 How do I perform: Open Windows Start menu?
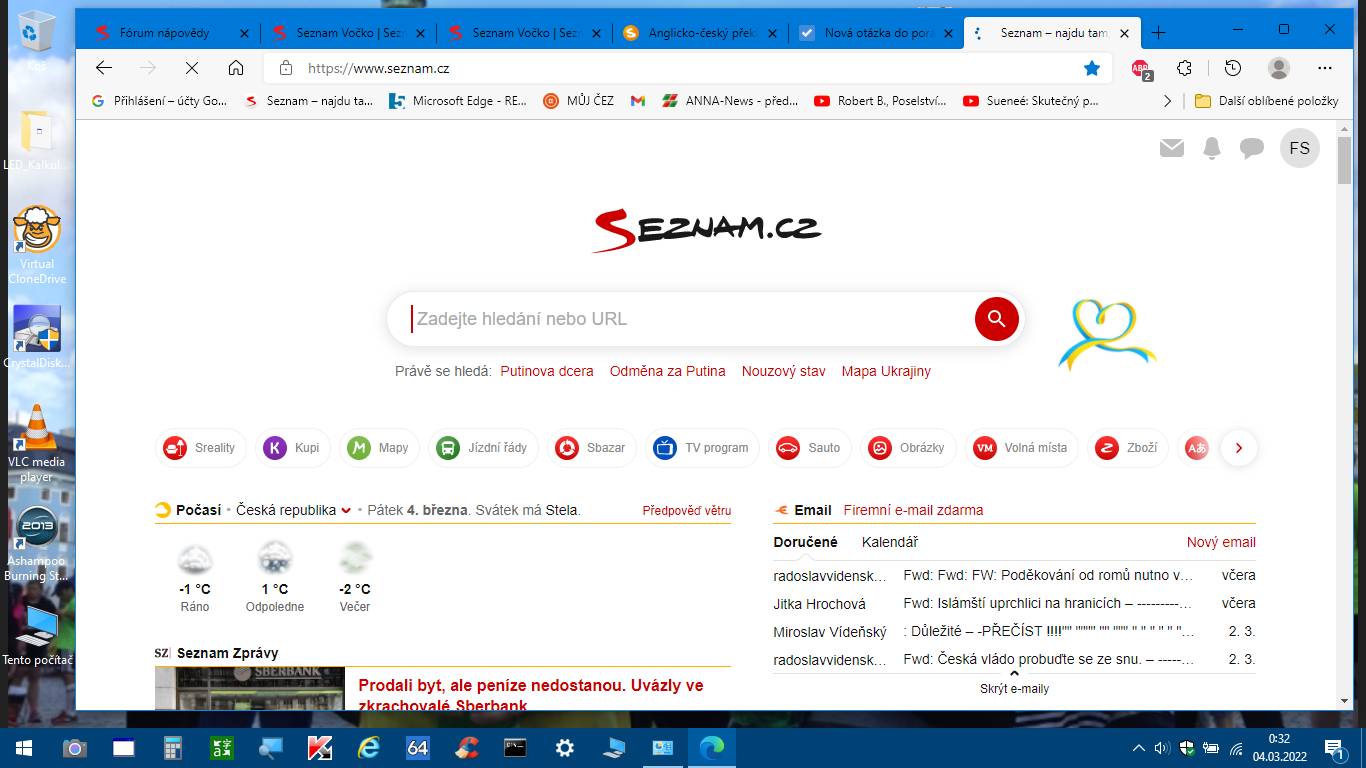coord(23,748)
